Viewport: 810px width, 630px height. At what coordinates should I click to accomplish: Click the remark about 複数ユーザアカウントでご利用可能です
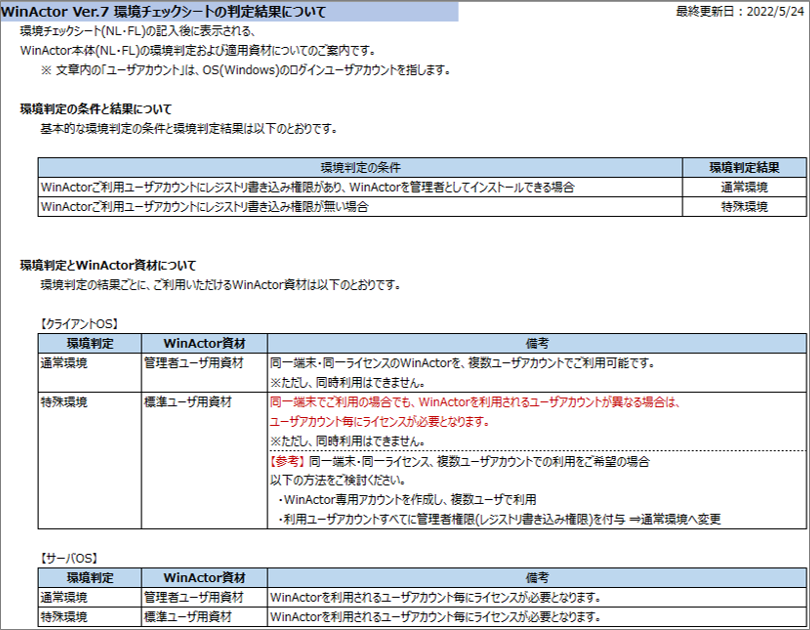(x=462, y=363)
